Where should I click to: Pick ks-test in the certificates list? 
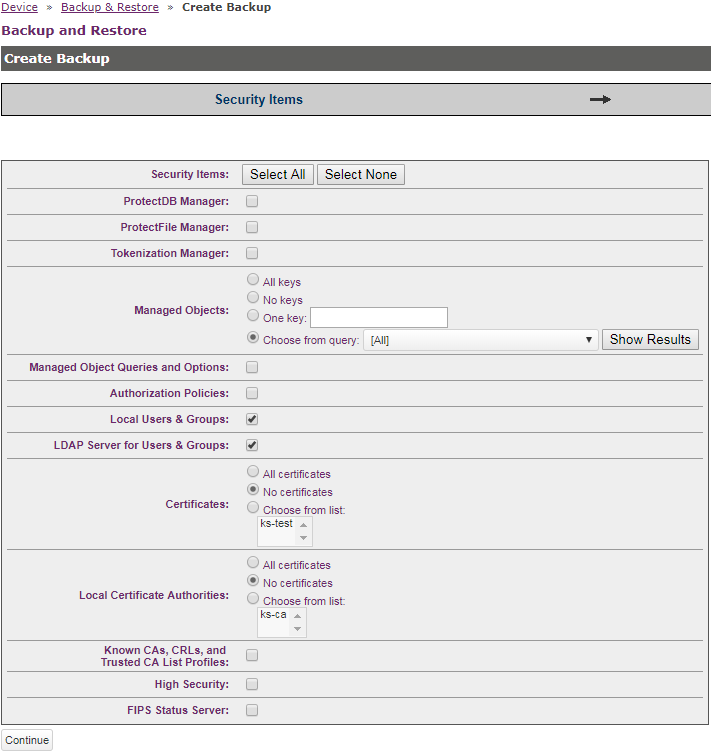click(x=276, y=523)
